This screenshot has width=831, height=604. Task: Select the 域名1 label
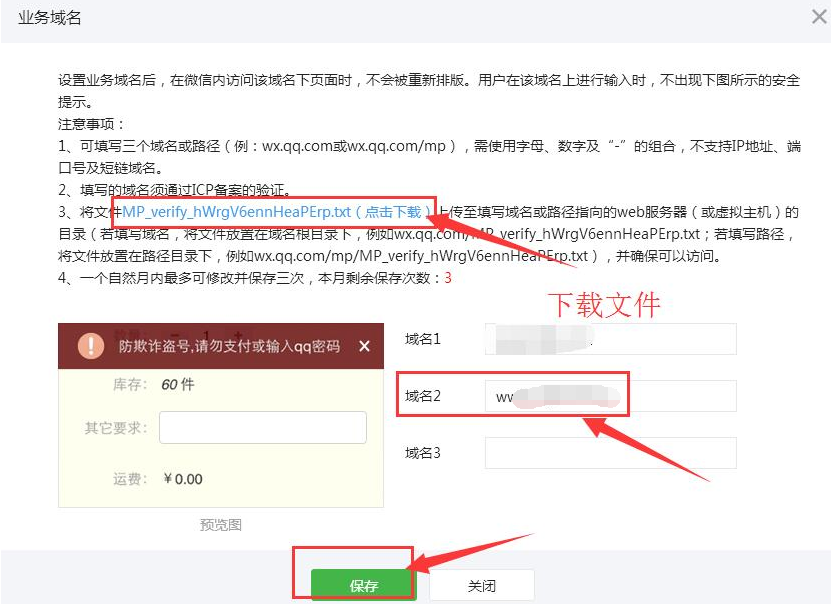423,339
